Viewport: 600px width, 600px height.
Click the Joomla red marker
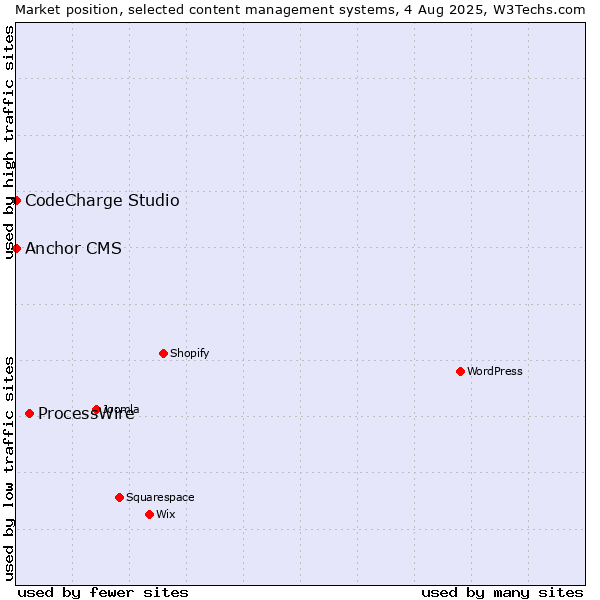[x=96, y=409]
